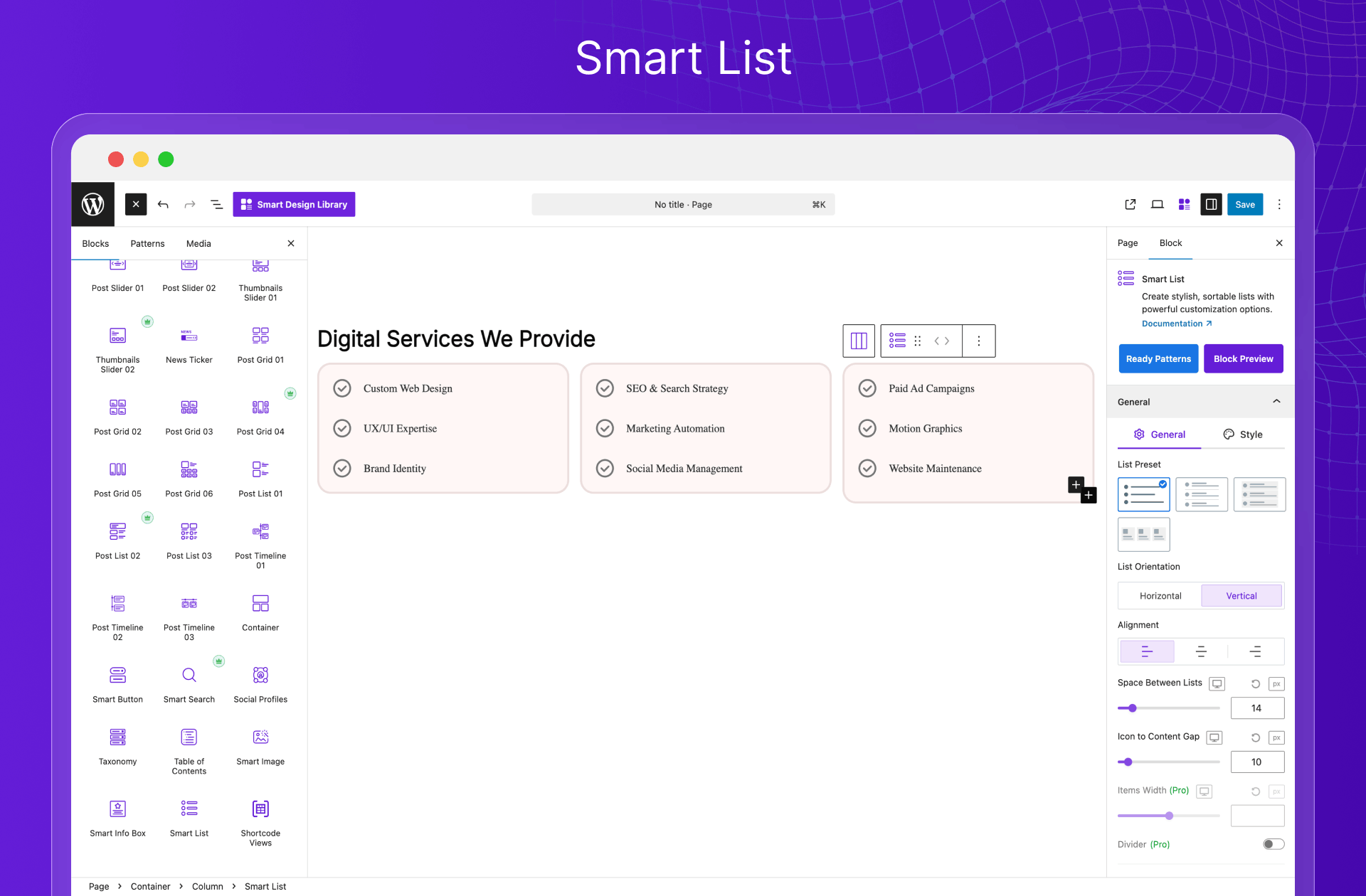Click the Smart List block icon in sidebar
Image resolution: width=1366 pixels, height=896 pixels.
coord(189,809)
